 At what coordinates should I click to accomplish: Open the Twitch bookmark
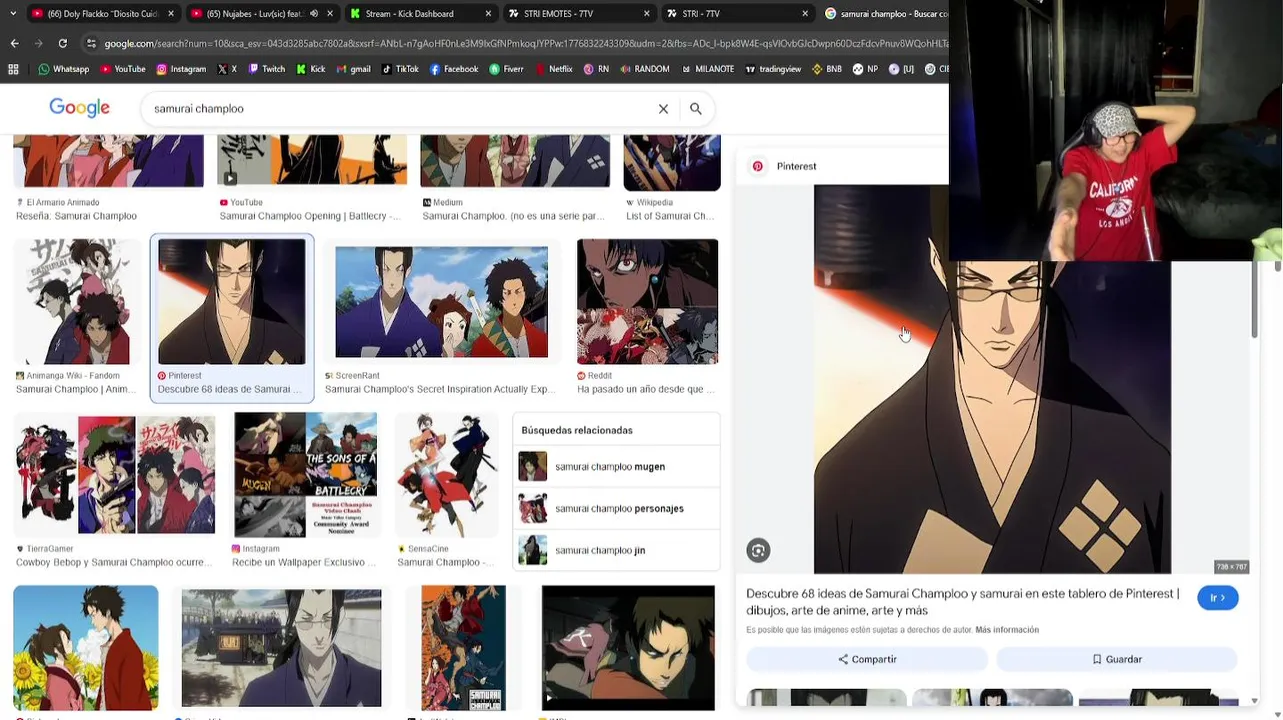coord(266,69)
